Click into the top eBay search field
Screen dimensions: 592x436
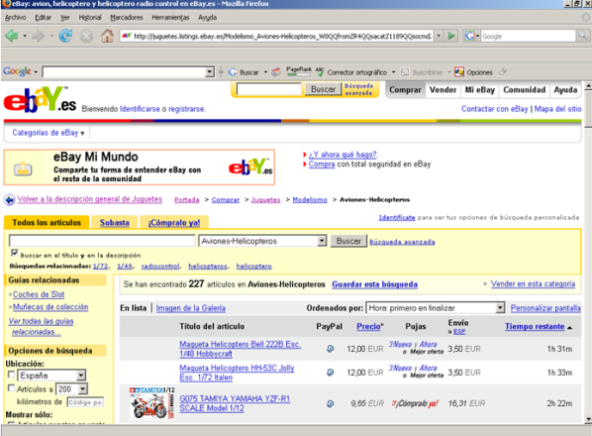269,89
